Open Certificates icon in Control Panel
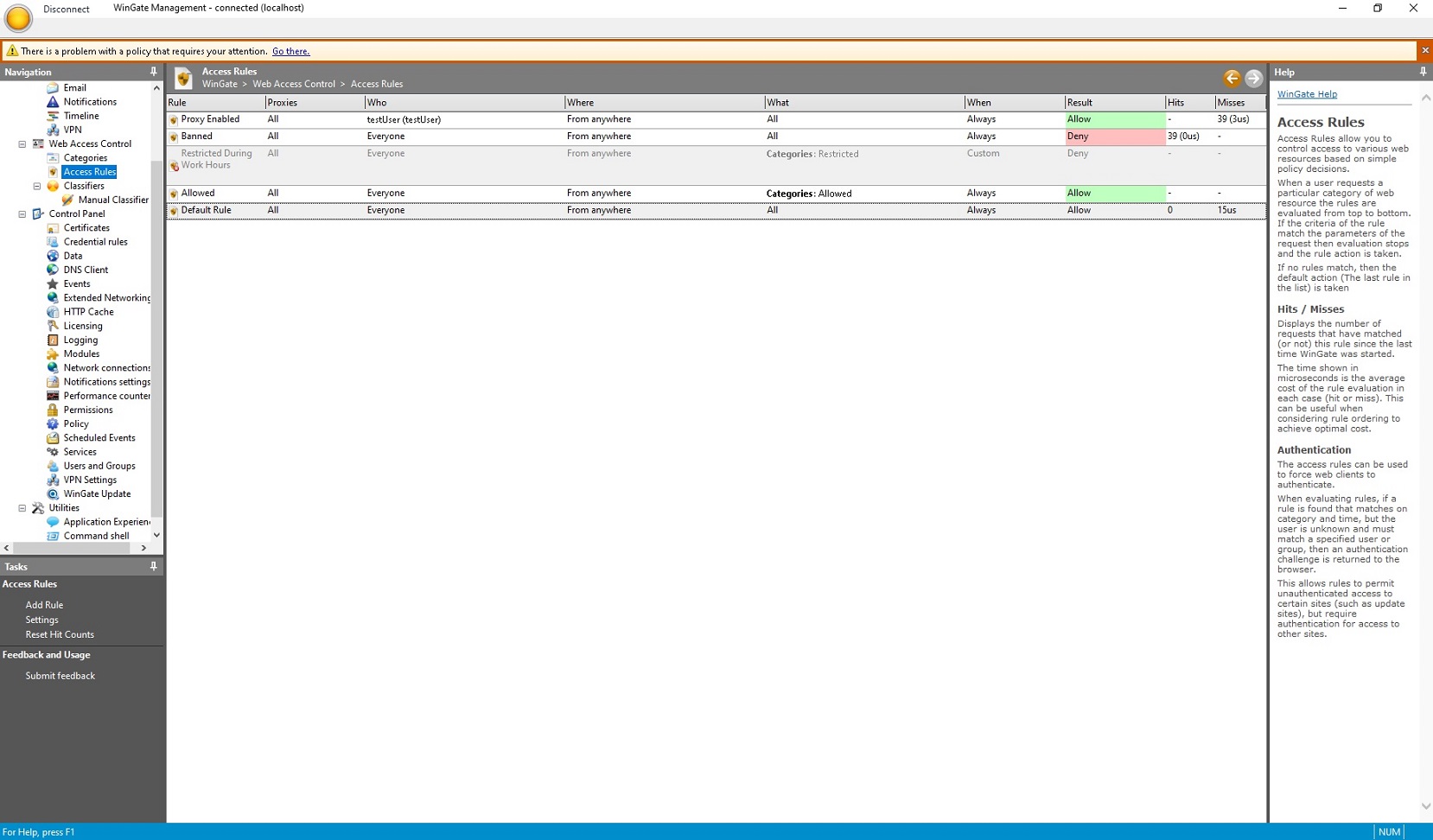Screen dimensions: 1433x840 [53, 228]
